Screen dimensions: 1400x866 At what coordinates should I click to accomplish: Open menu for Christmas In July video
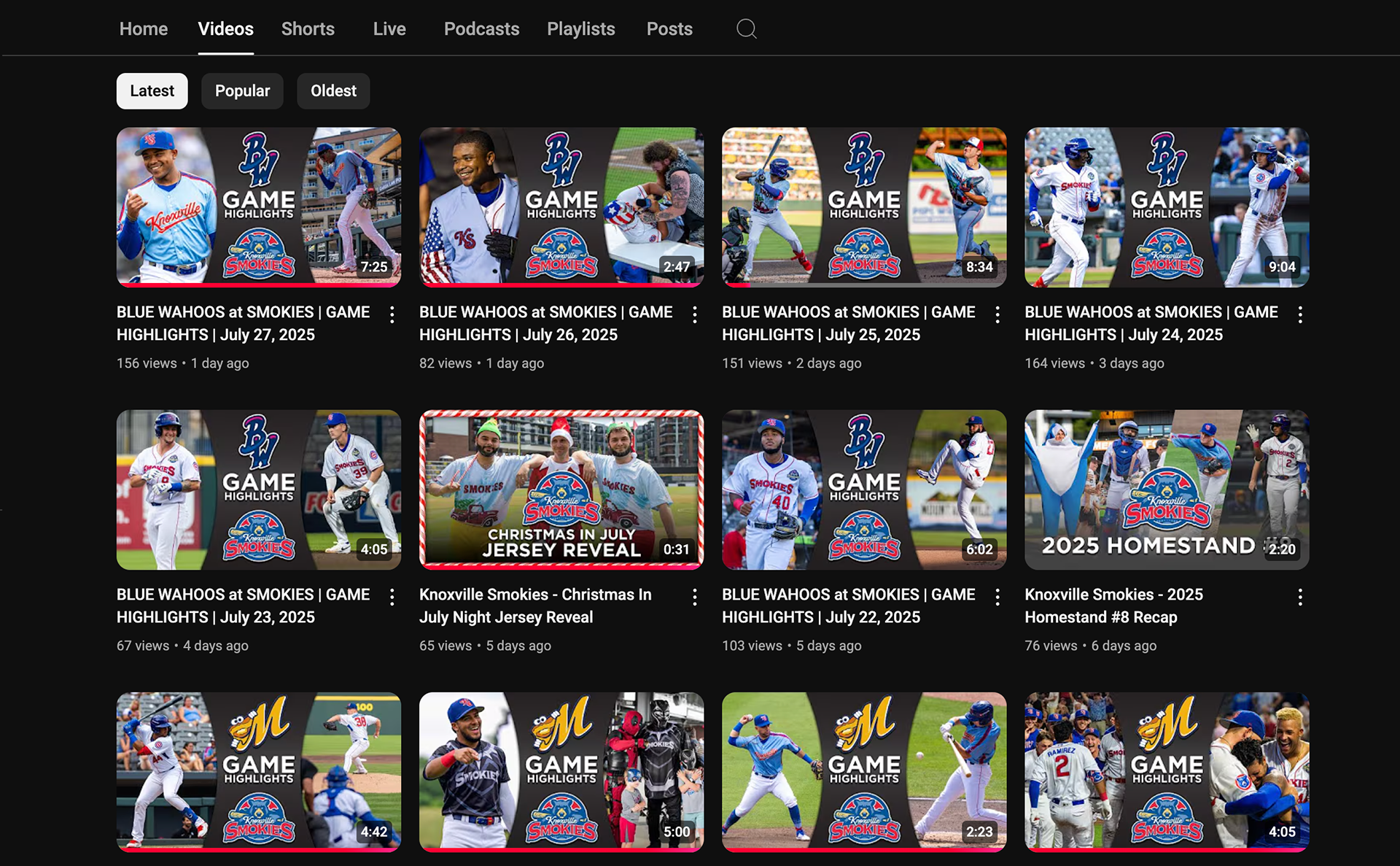(x=695, y=598)
